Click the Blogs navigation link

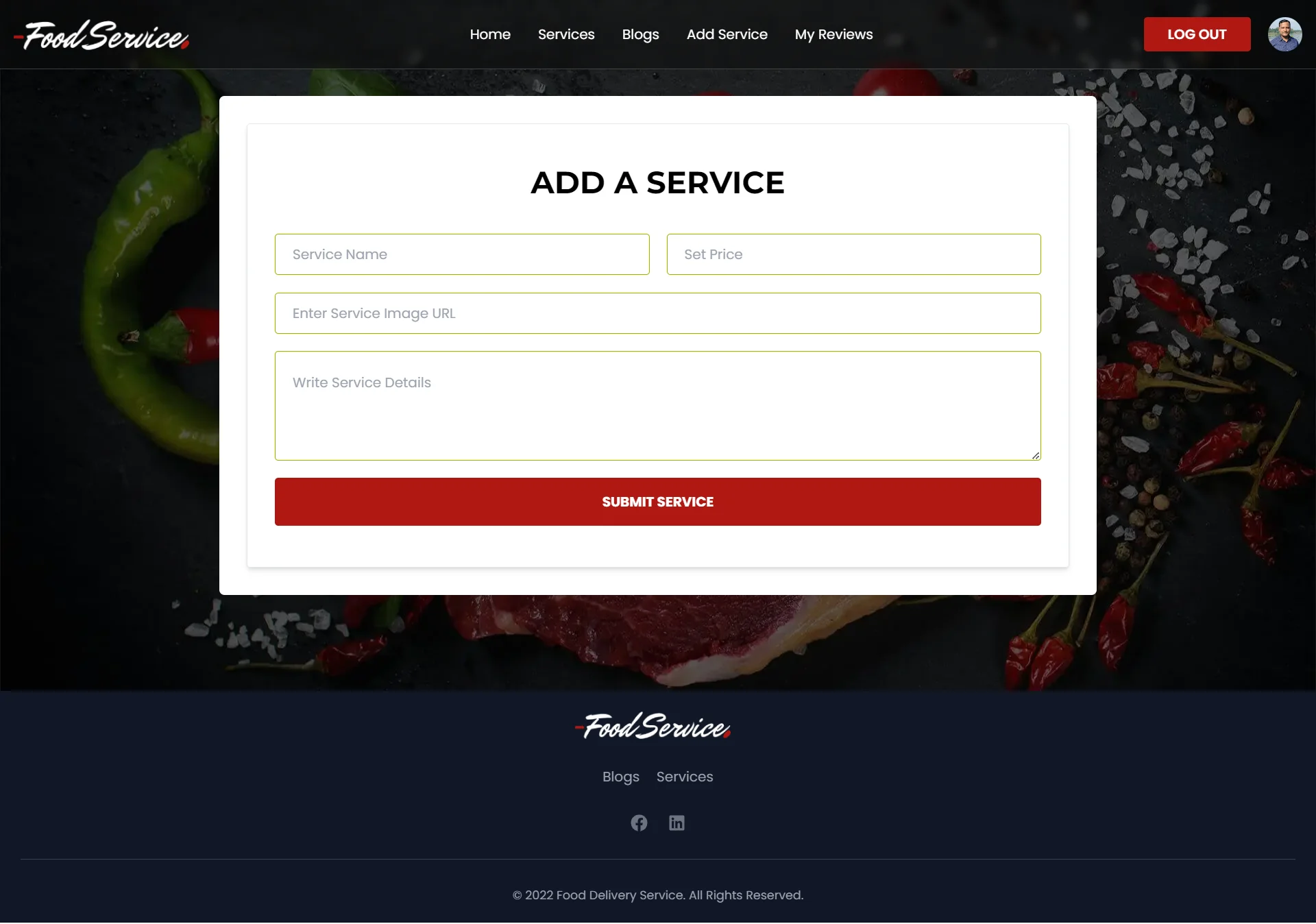[640, 34]
